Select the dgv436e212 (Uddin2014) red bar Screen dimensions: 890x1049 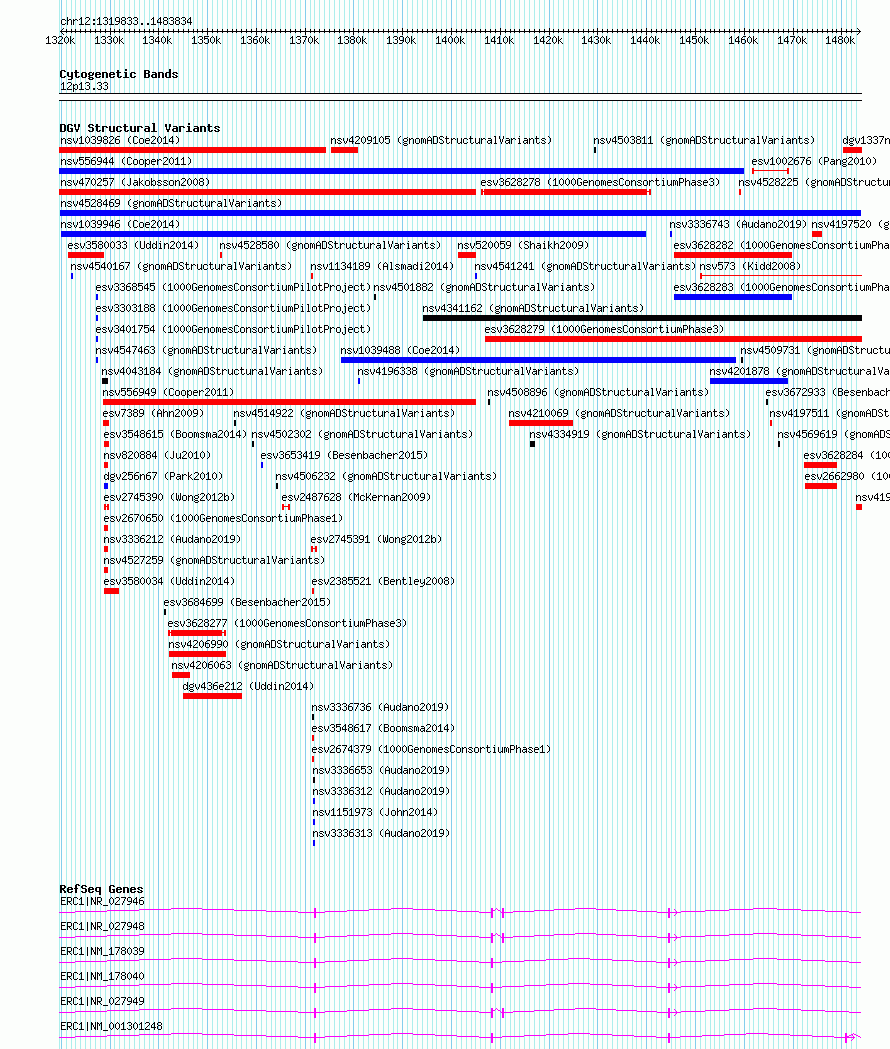coord(212,696)
